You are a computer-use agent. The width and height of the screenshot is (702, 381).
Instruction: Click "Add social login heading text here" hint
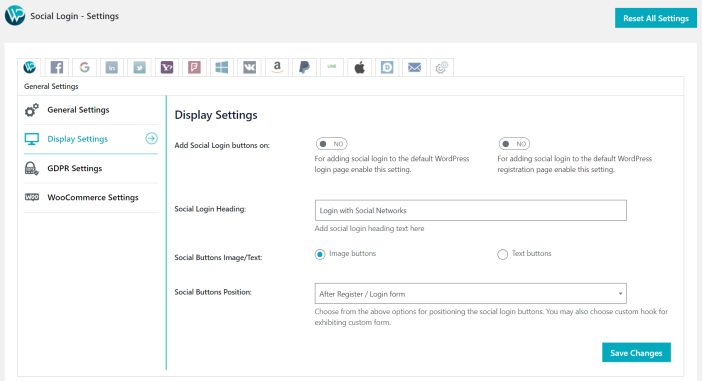tap(369, 228)
